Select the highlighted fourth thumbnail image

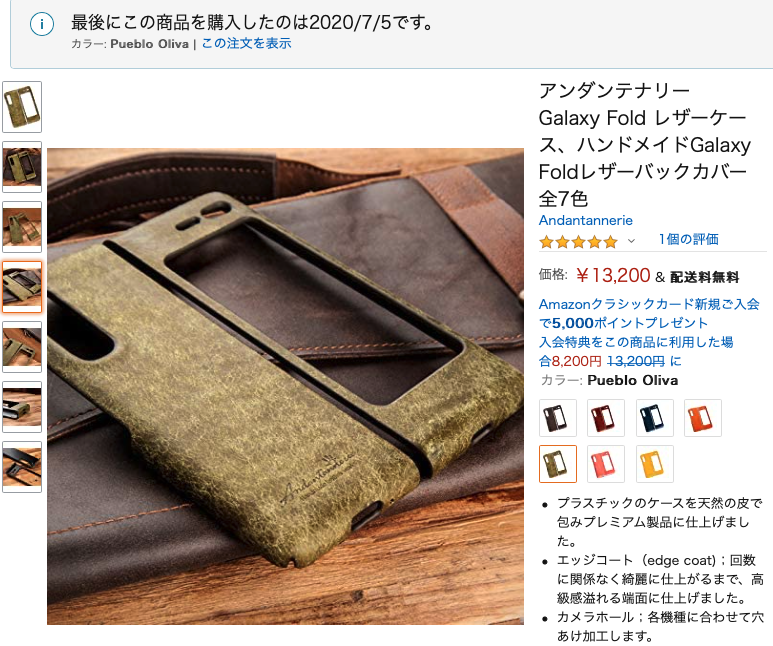(22, 287)
